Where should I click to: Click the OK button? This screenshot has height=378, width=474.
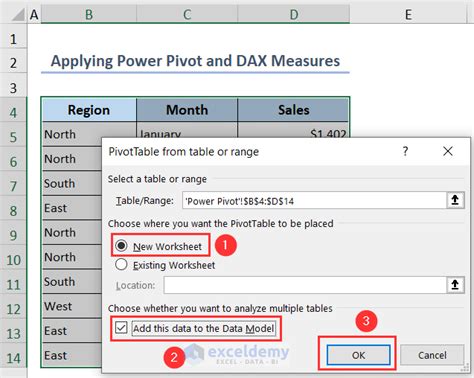tap(358, 355)
